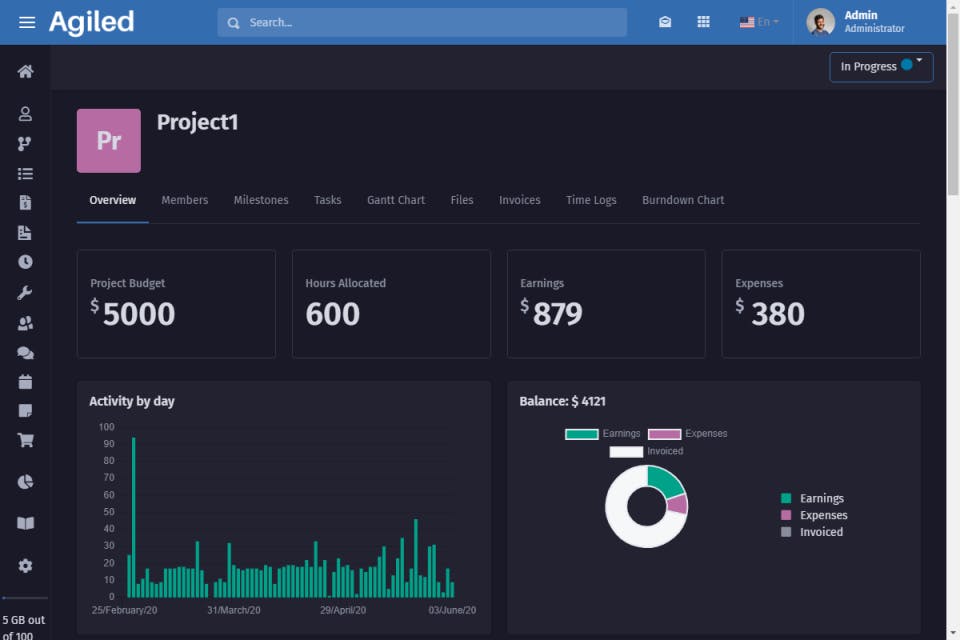Go to Home via the sidebar house icon

[x=25, y=71]
